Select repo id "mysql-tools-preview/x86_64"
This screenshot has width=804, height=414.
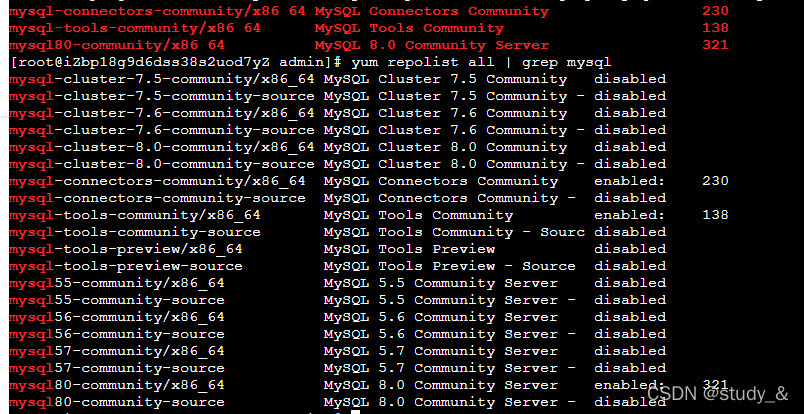[x=126, y=249]
